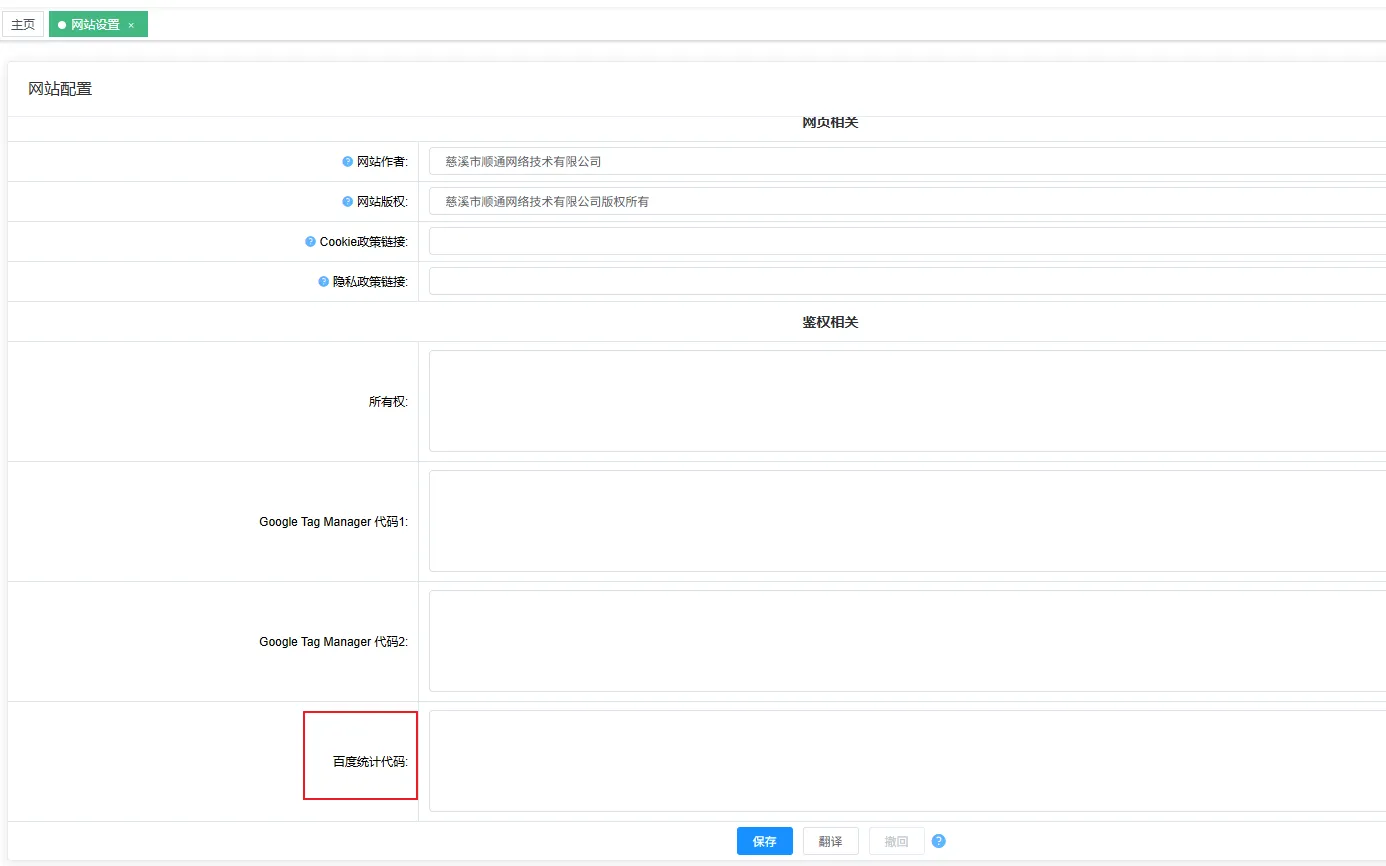Focus the 网站作者 input field
The image size is (1386, 866).
click(906, 161)
